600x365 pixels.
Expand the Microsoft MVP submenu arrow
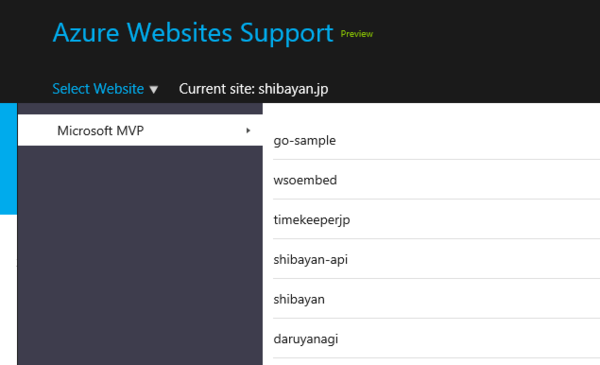click(248, 130)
